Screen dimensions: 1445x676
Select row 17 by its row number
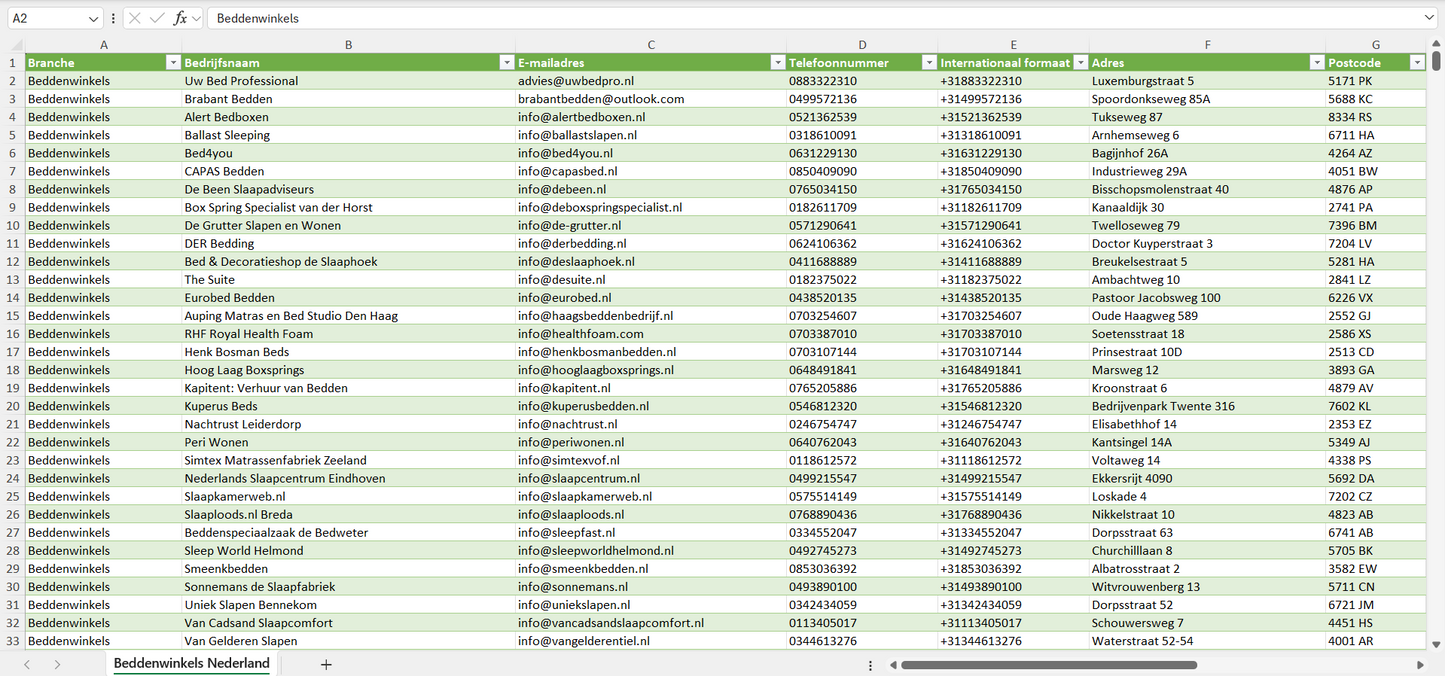pyautogui.click(x=12, y=352)
